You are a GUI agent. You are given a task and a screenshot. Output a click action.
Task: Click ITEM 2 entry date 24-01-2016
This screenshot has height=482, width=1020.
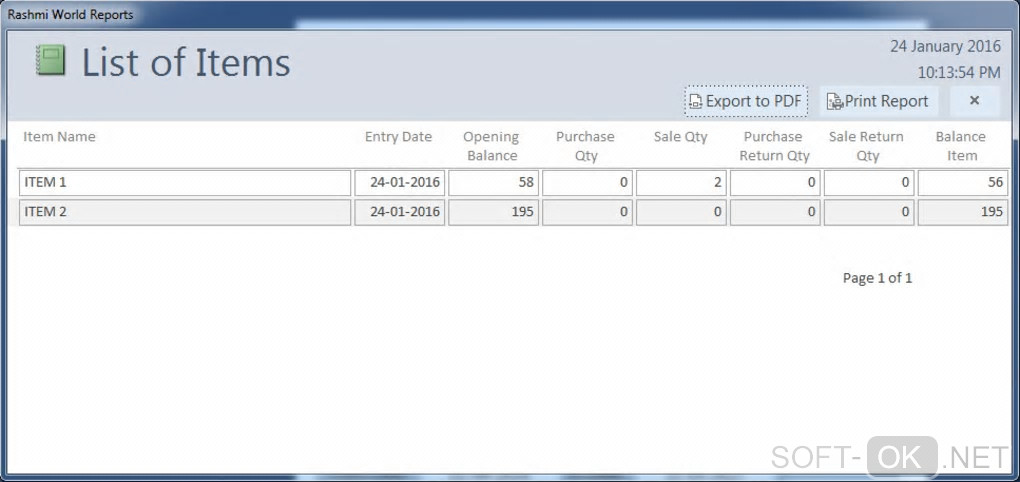pos(399,213)
